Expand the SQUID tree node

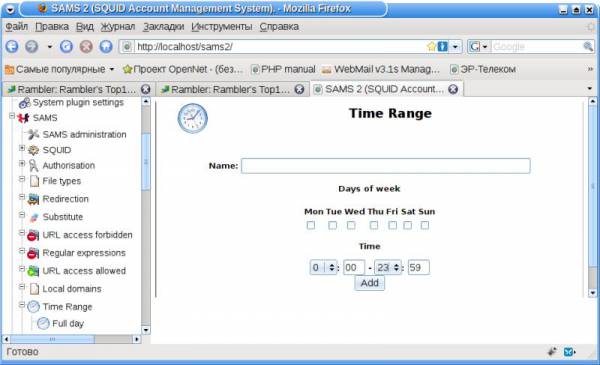point(22,148)
